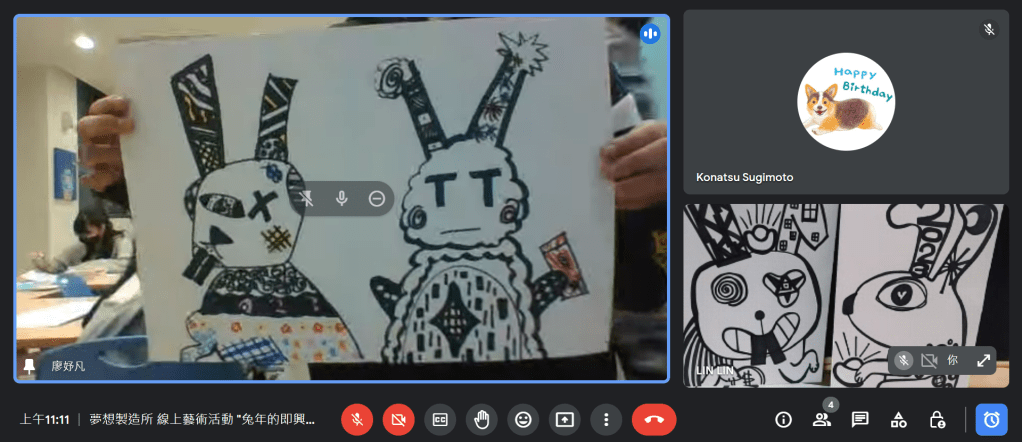Open the in-call chat panel

pyautogui.click(x=860, y=419)
